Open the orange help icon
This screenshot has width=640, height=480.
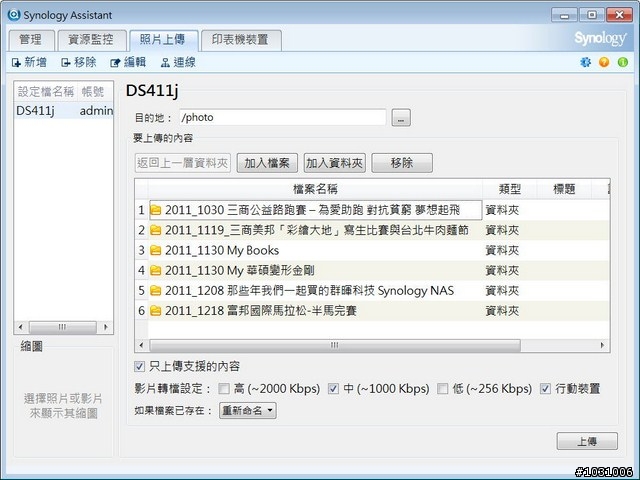[x=604, y=62]
